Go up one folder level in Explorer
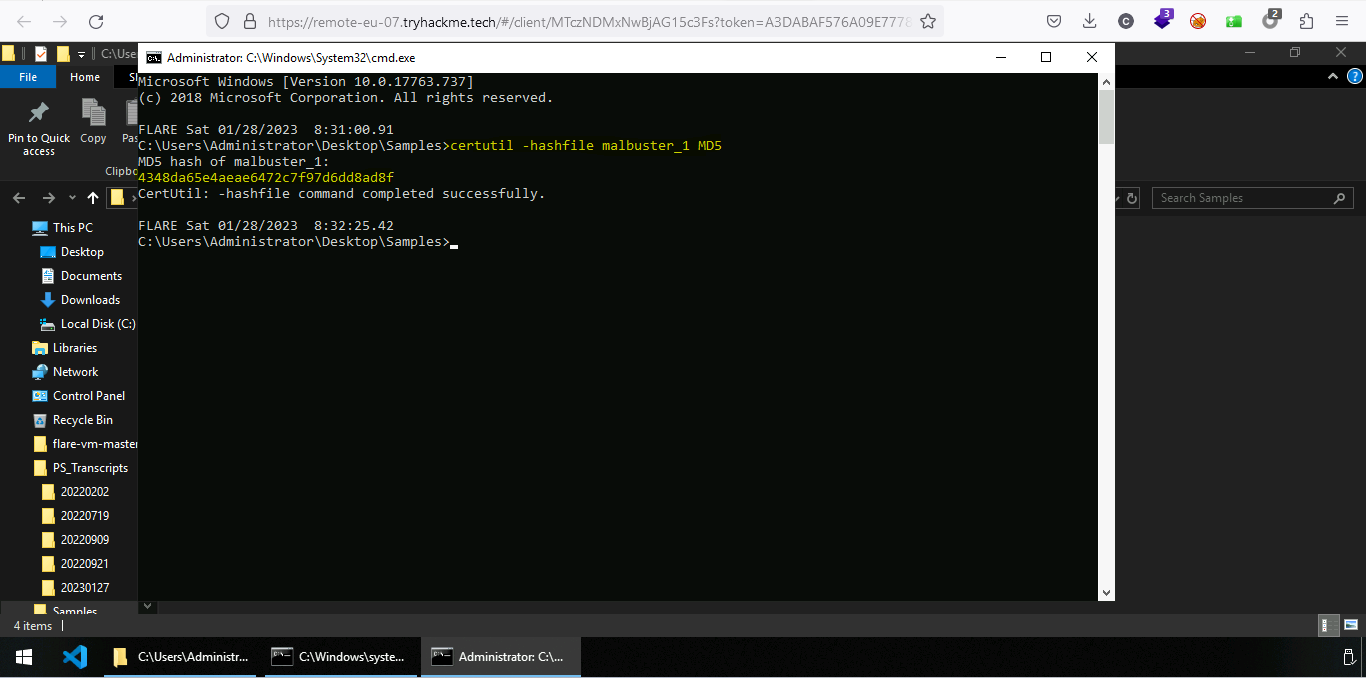This screenshot has width=1366, height=678. pos(93,198)
